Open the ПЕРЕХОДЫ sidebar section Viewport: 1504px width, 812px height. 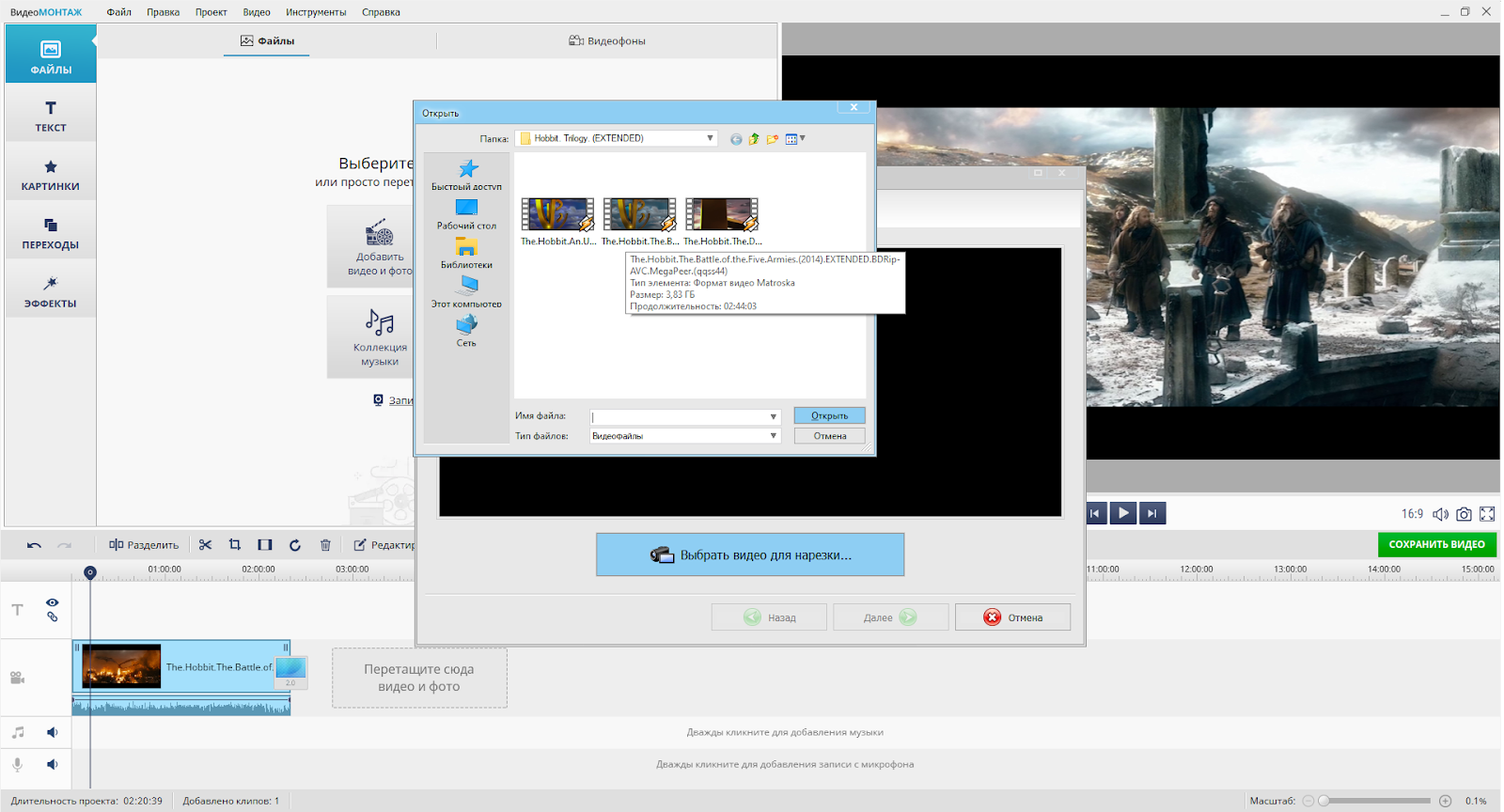tap(51, 232)
